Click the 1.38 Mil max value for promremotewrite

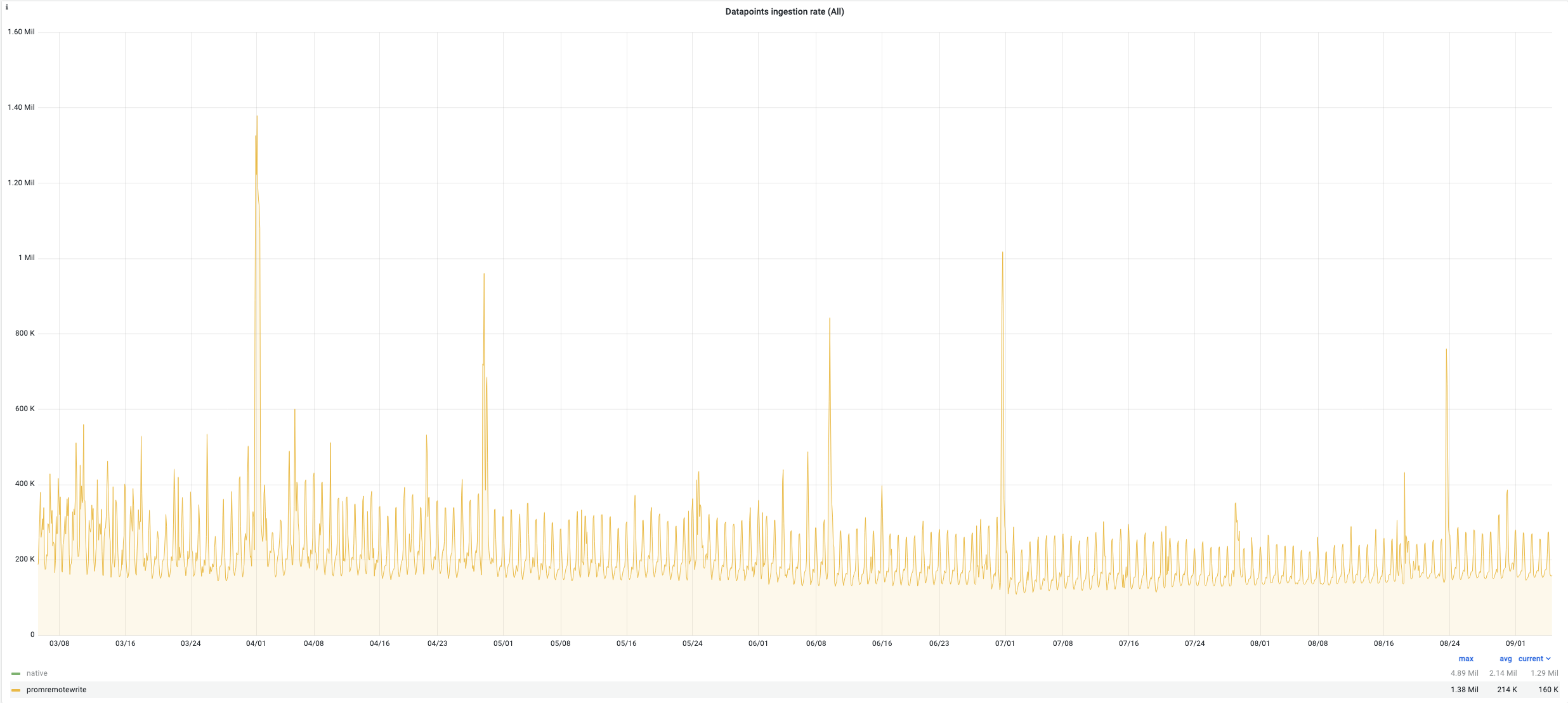pos(1464,690)
